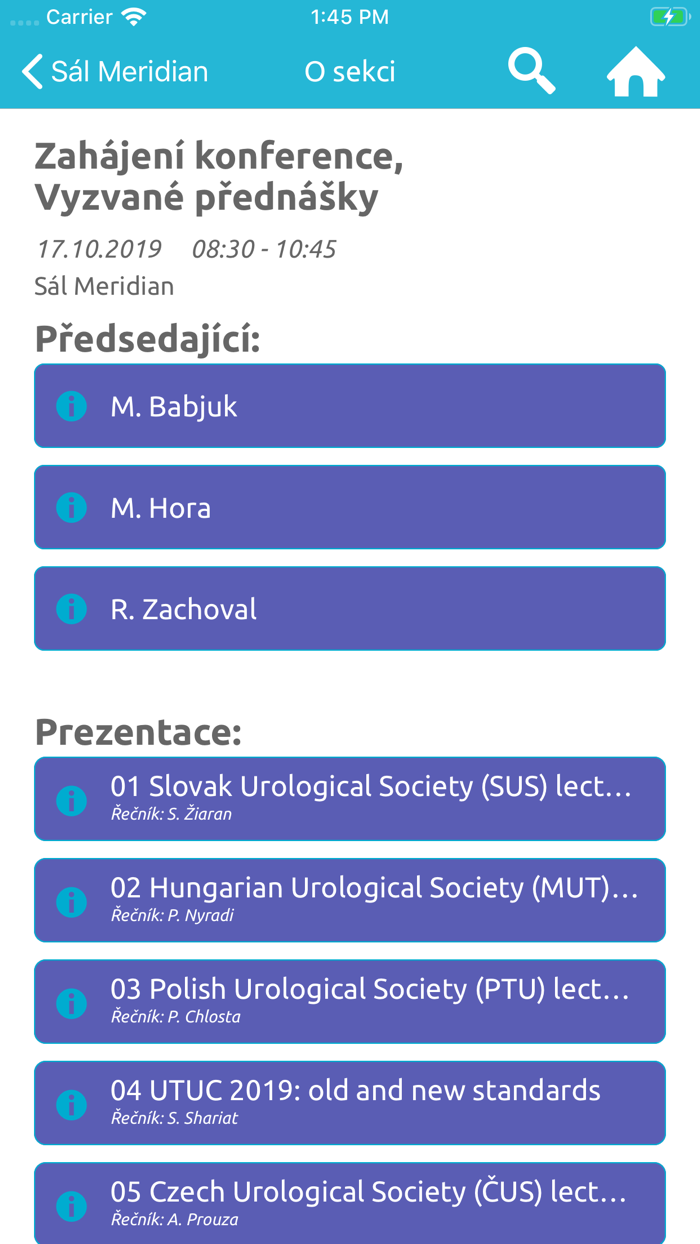Viewport: 700px width, 1244px height.
Task: Tap the home icon in the toolbar
Action: pos(635,70)
